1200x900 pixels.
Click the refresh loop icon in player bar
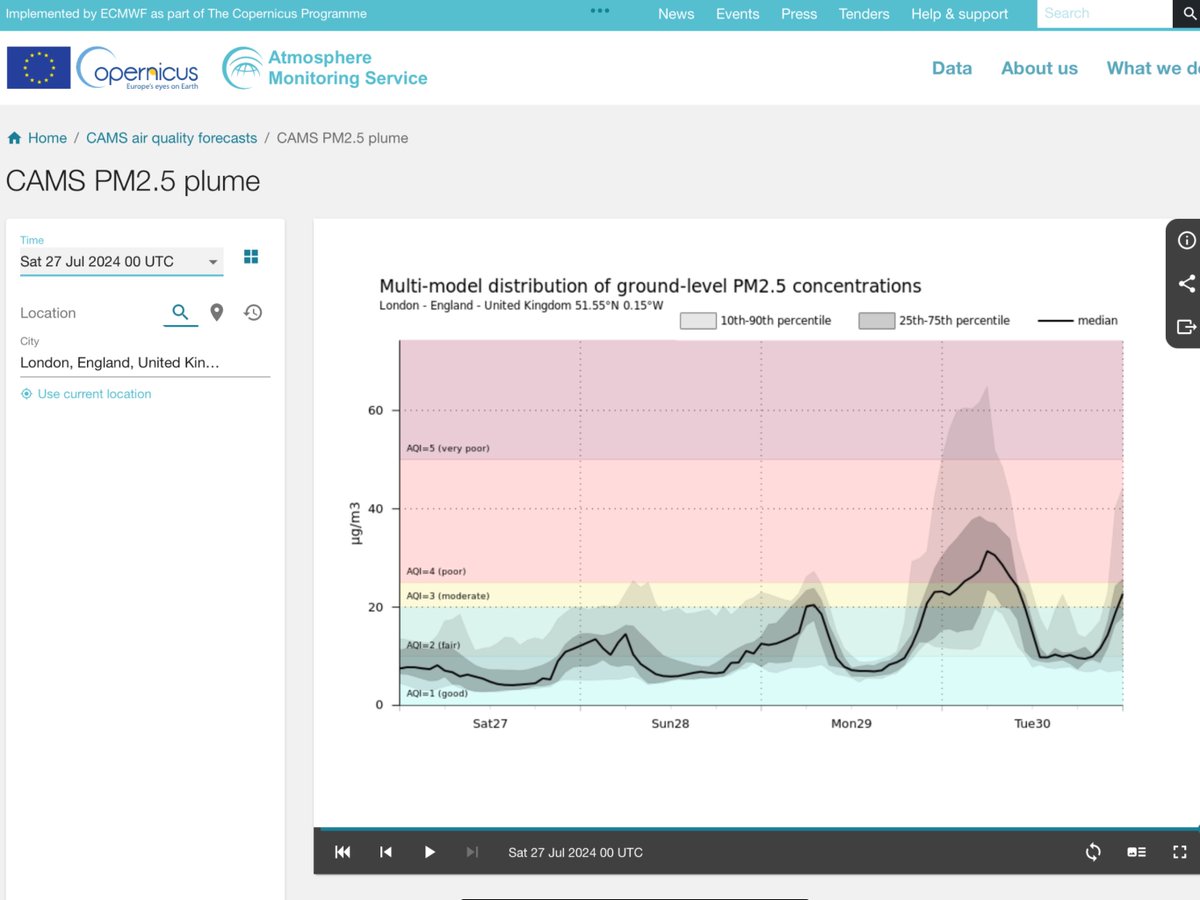[x=1093, y=852]
